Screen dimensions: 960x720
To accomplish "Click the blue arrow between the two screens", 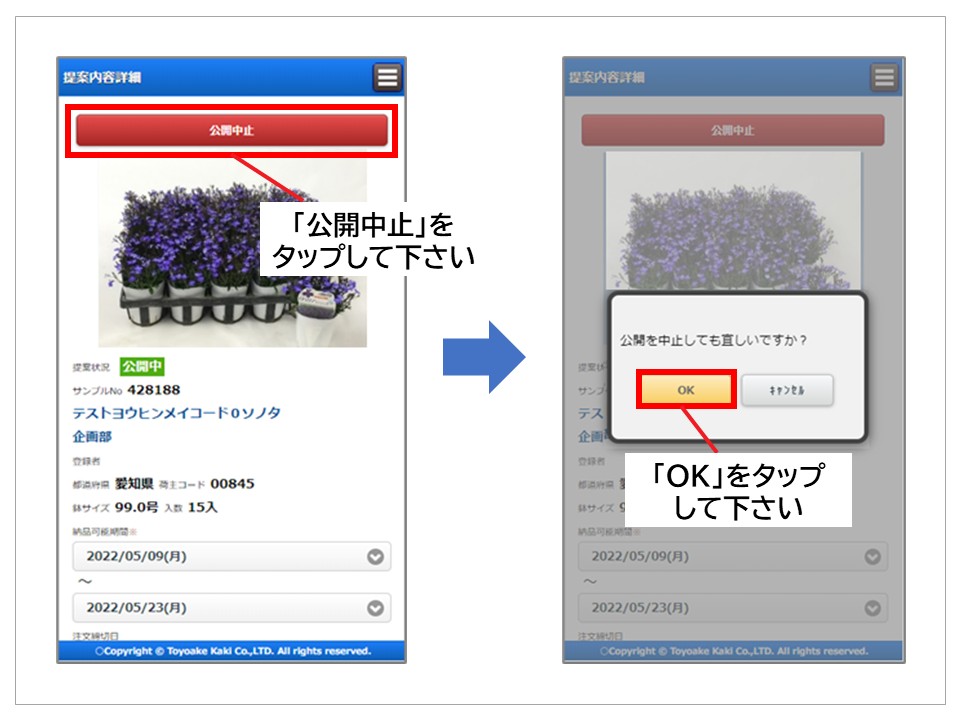I will click(x=484, y=357).
